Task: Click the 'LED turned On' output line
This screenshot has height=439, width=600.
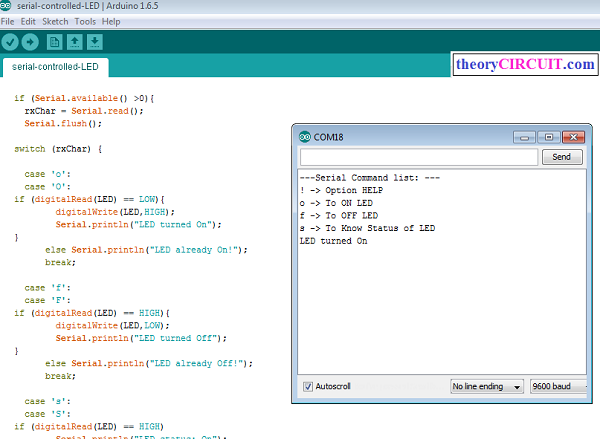Action: [x=333, y=241]
